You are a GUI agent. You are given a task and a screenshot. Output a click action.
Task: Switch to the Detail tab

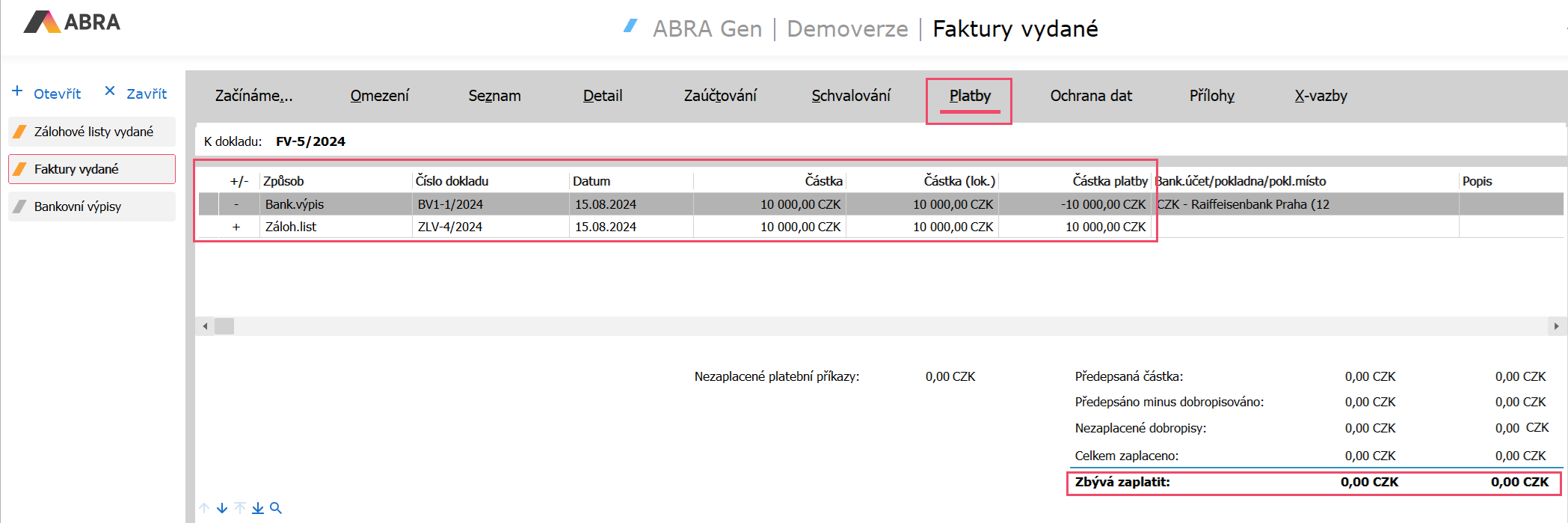603,96
